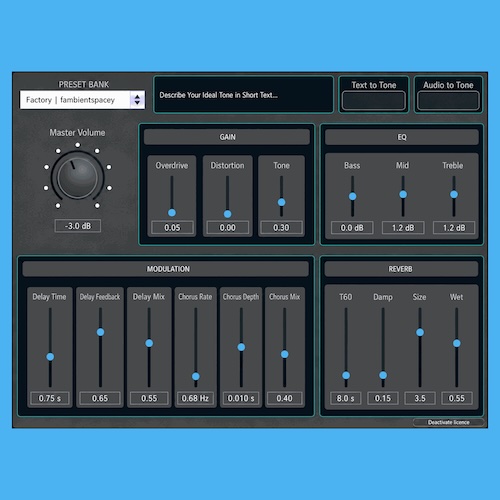Click the EQ section header
The image size is (500, 500).
[x=402, y=137]
